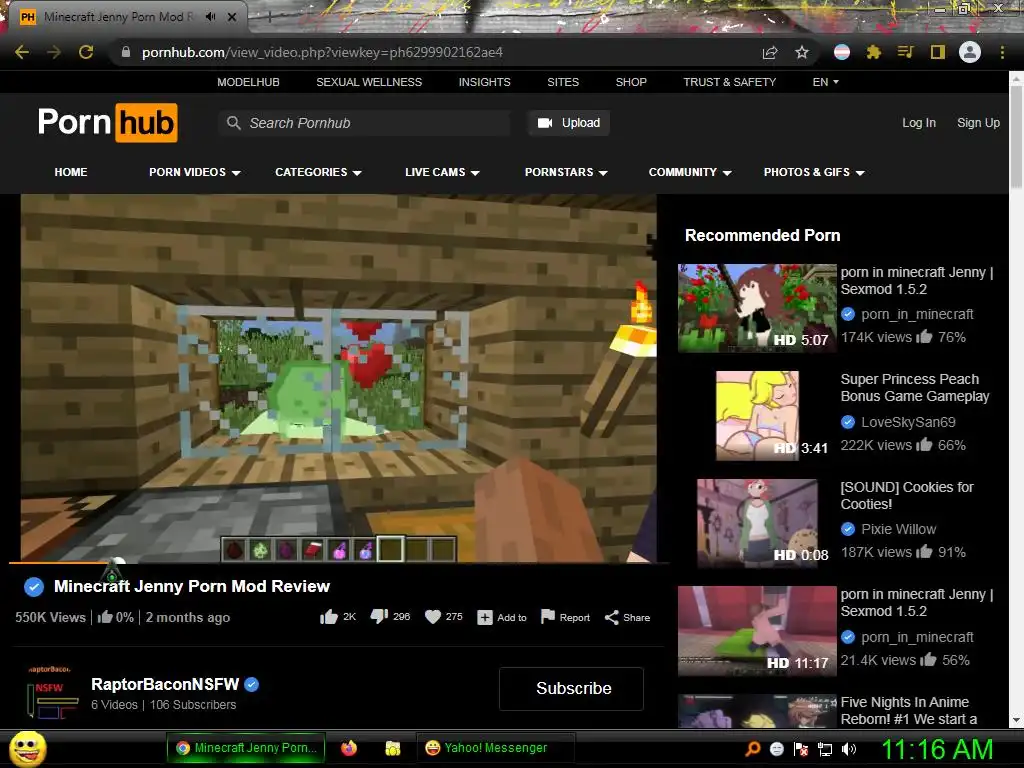The height and width of the screenshot is (768, 1024).
Task: Open the Super Princess Peach Bonus Game thumbnail
Action: pyautogui.click(x=757, y=415)
